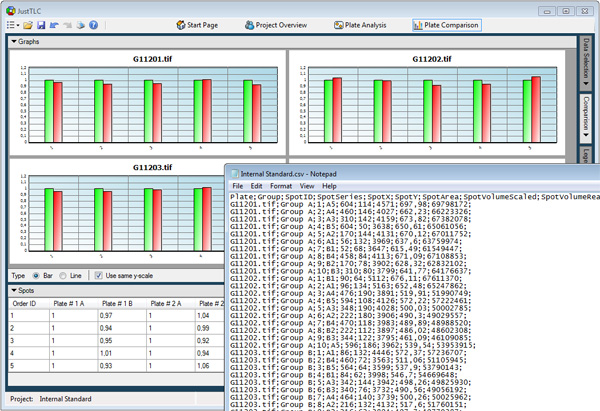
Task: Click the Notepad document icon in title bar
Action: click(235, 174)
